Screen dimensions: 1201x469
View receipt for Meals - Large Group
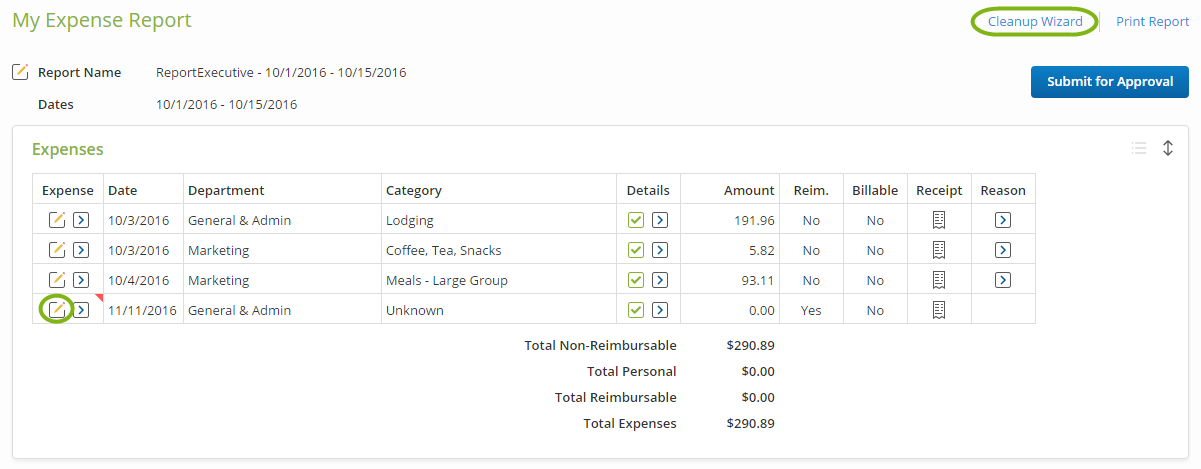[x=938, y=280]
